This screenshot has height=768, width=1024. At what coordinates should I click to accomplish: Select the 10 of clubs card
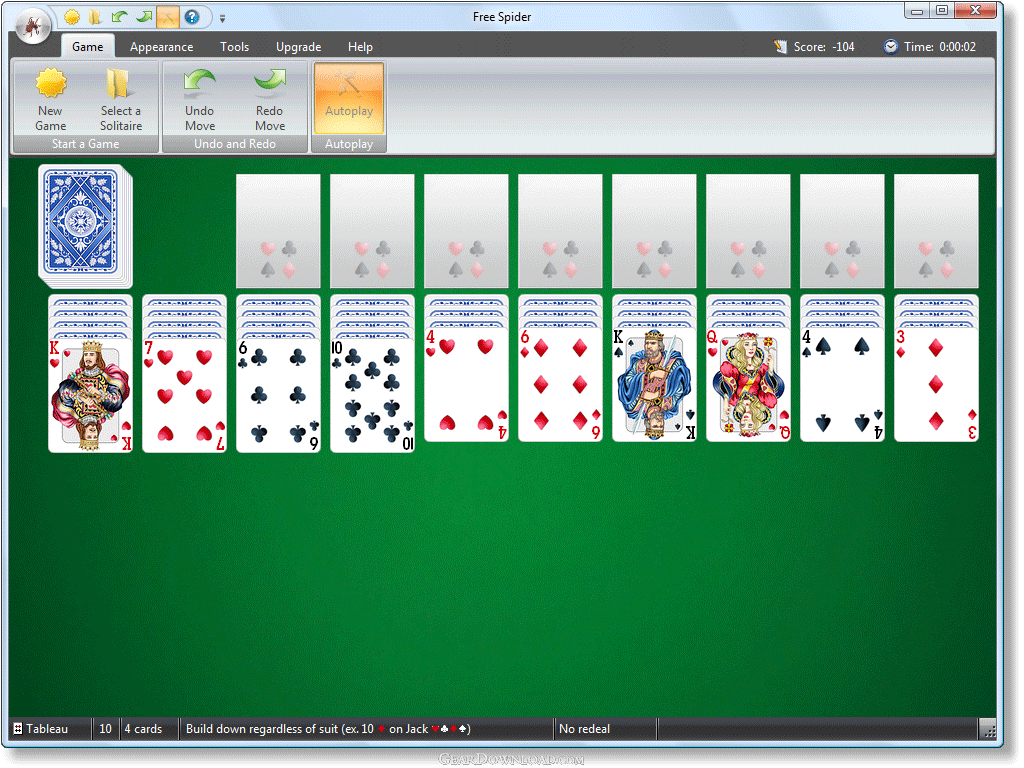(372, 394)
